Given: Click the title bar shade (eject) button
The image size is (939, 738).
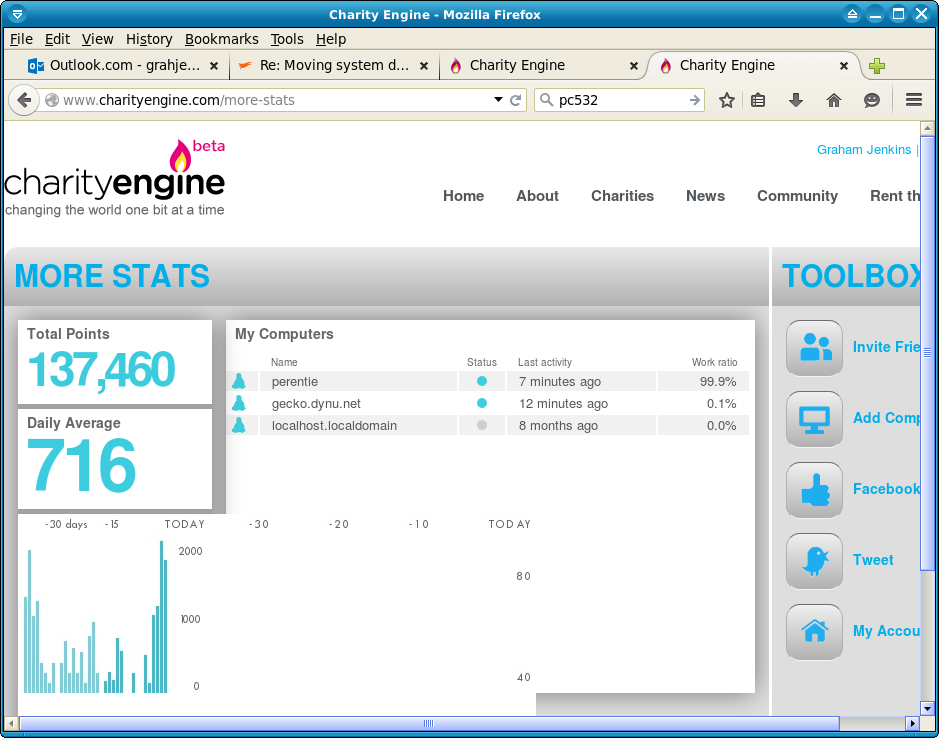Looking at the screenshot, I should point(853,14).
